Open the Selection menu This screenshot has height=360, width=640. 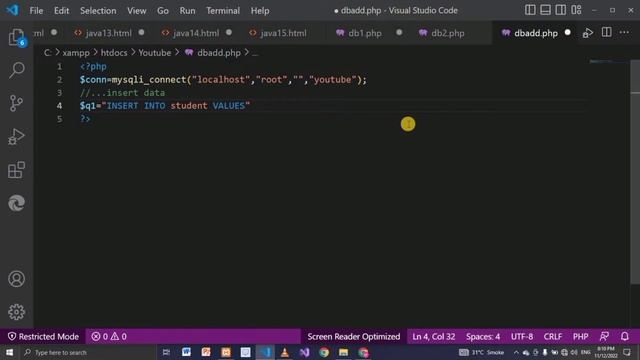pos(98,11)
